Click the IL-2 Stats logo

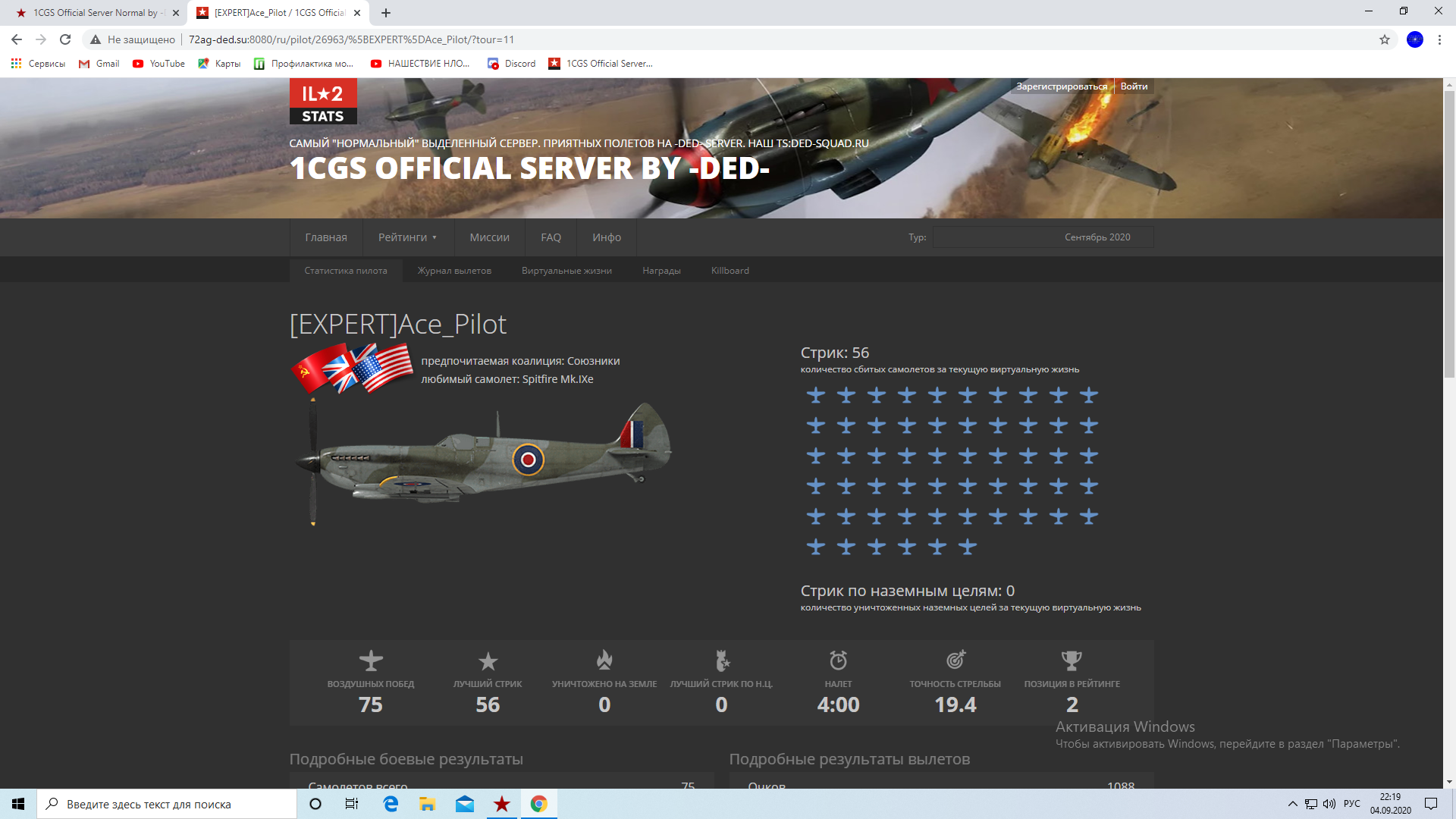[x=323, y=102]
